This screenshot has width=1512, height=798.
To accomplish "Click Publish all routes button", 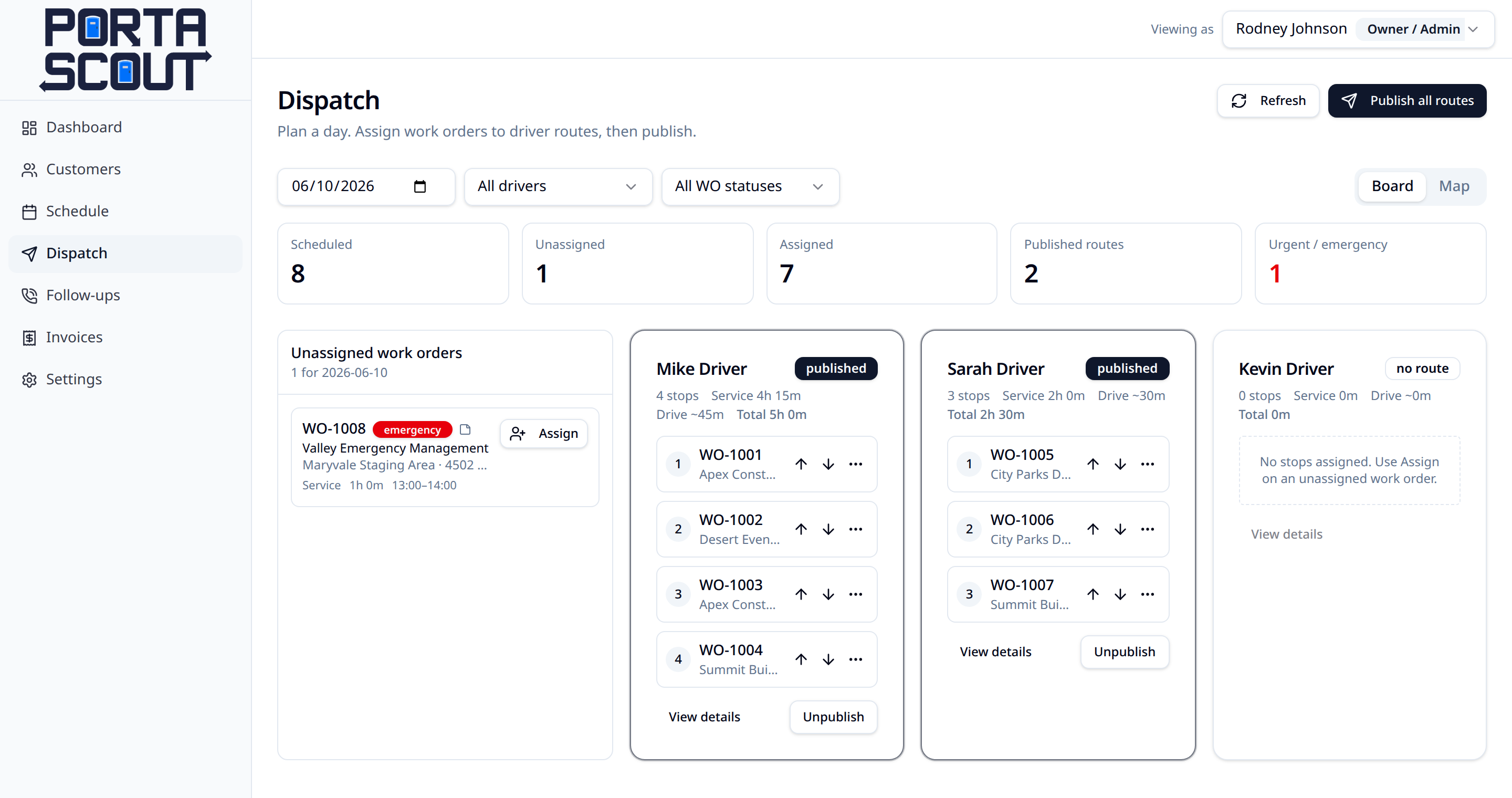I will 1407,101.
